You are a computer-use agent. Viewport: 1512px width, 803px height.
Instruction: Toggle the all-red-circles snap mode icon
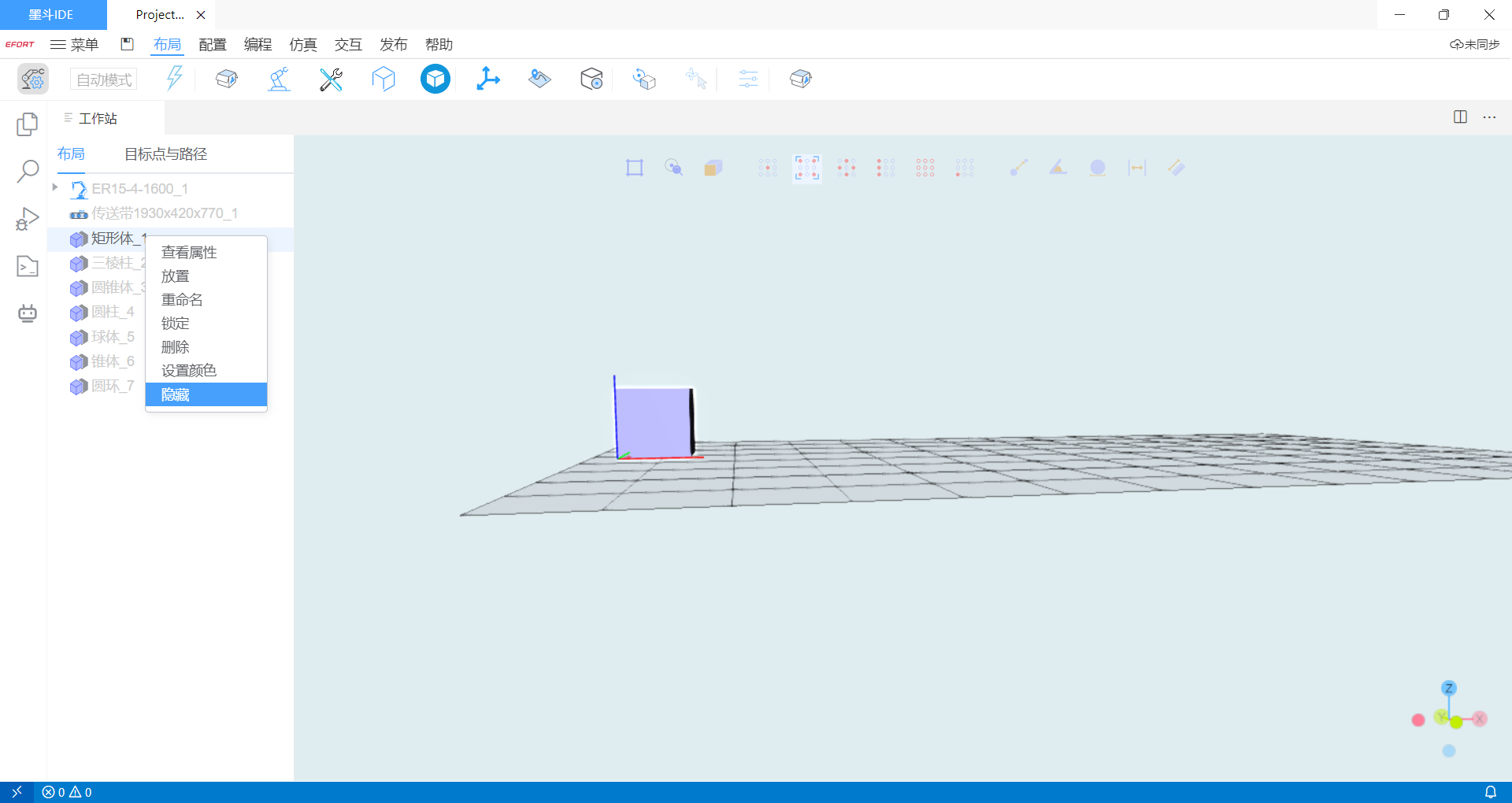925,168
